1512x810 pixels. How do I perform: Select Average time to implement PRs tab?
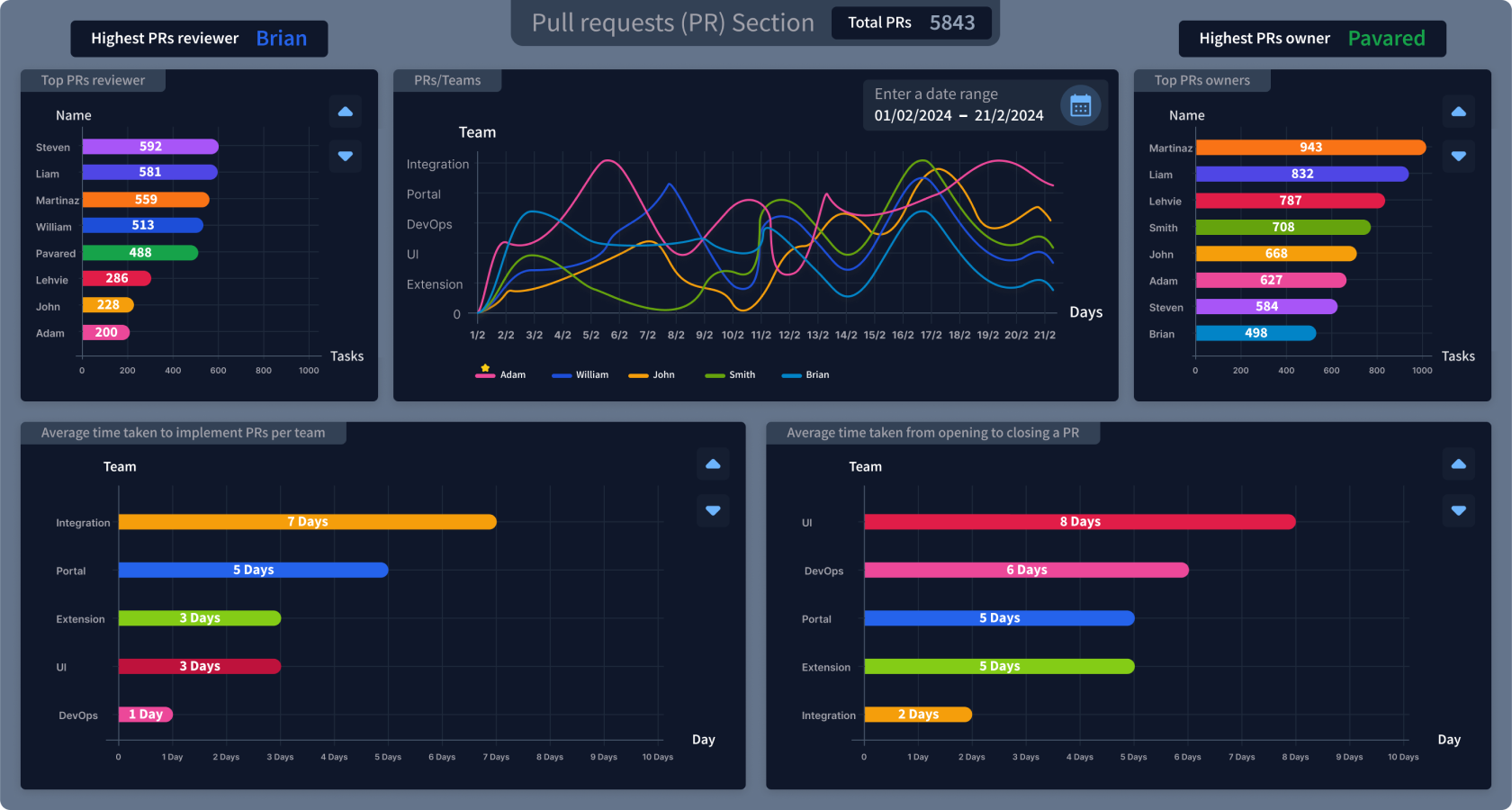point(183,433)
